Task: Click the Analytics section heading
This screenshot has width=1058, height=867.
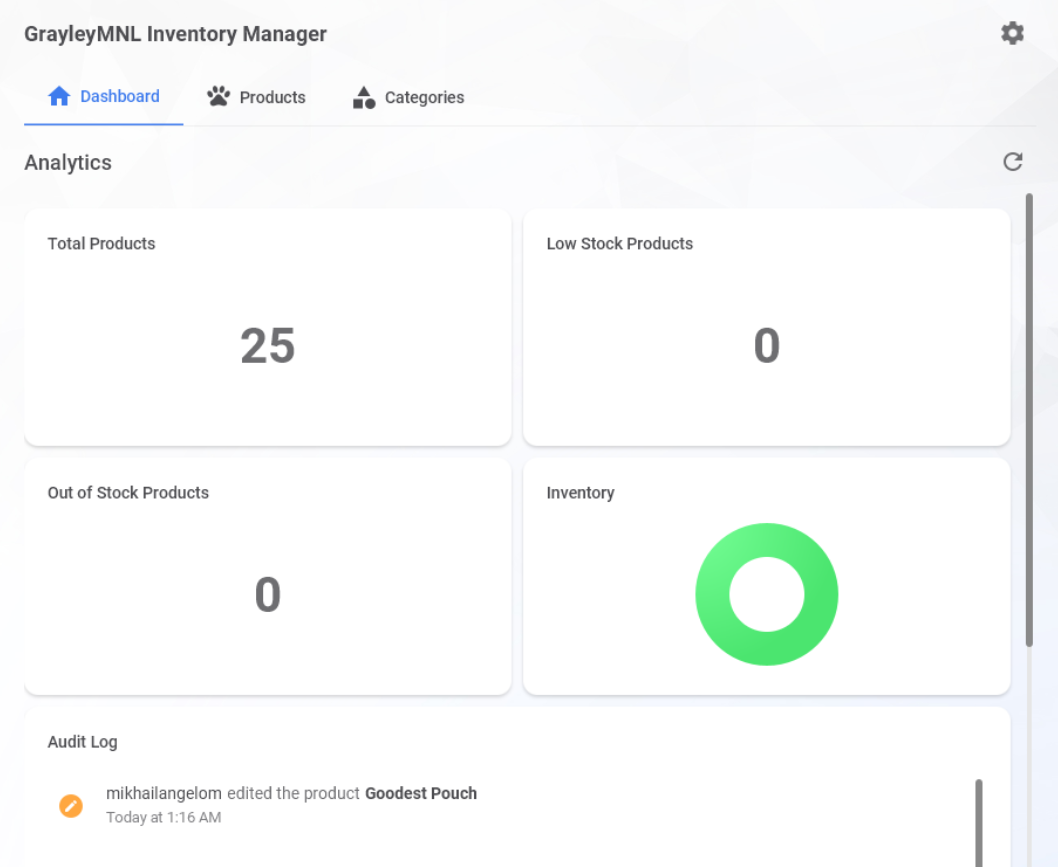Action: (x=68, y=163)
